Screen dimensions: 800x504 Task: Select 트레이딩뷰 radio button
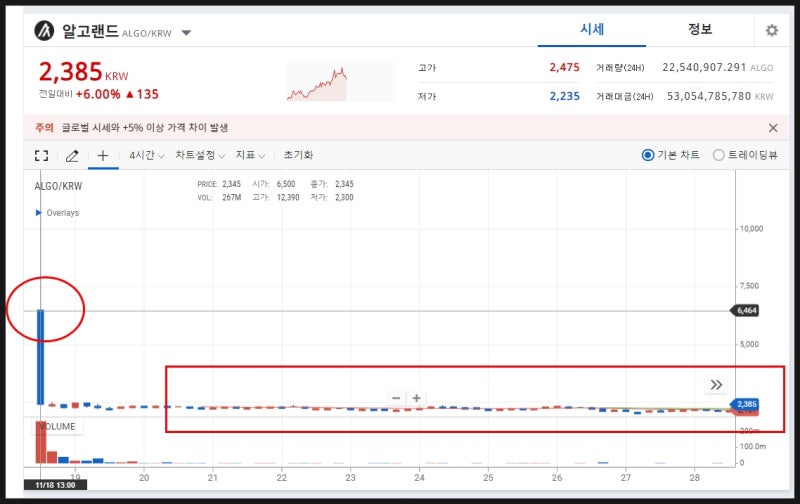click(x=718, y=155)
